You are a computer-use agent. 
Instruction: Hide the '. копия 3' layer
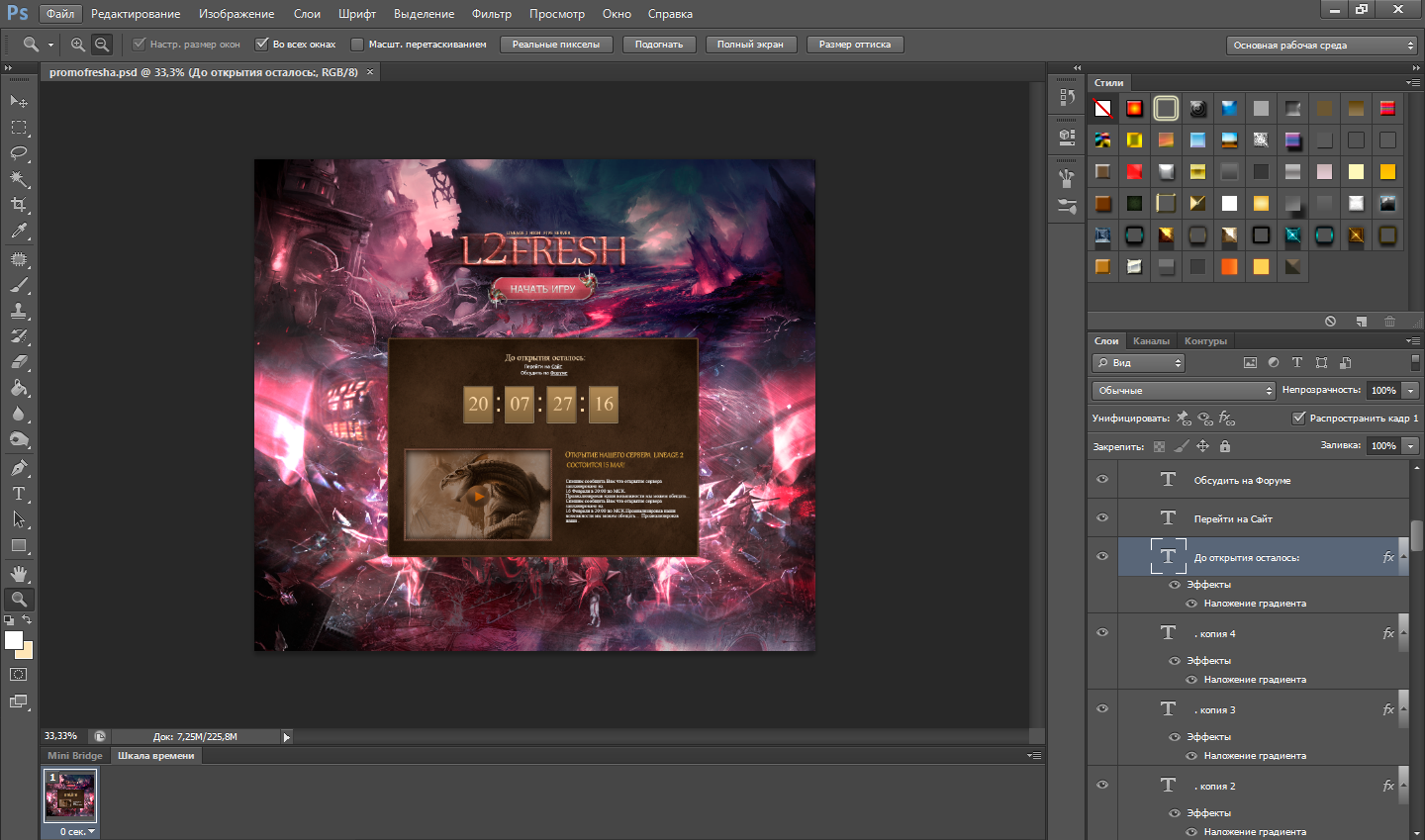pyautogui.click(x=1102, y=709)
